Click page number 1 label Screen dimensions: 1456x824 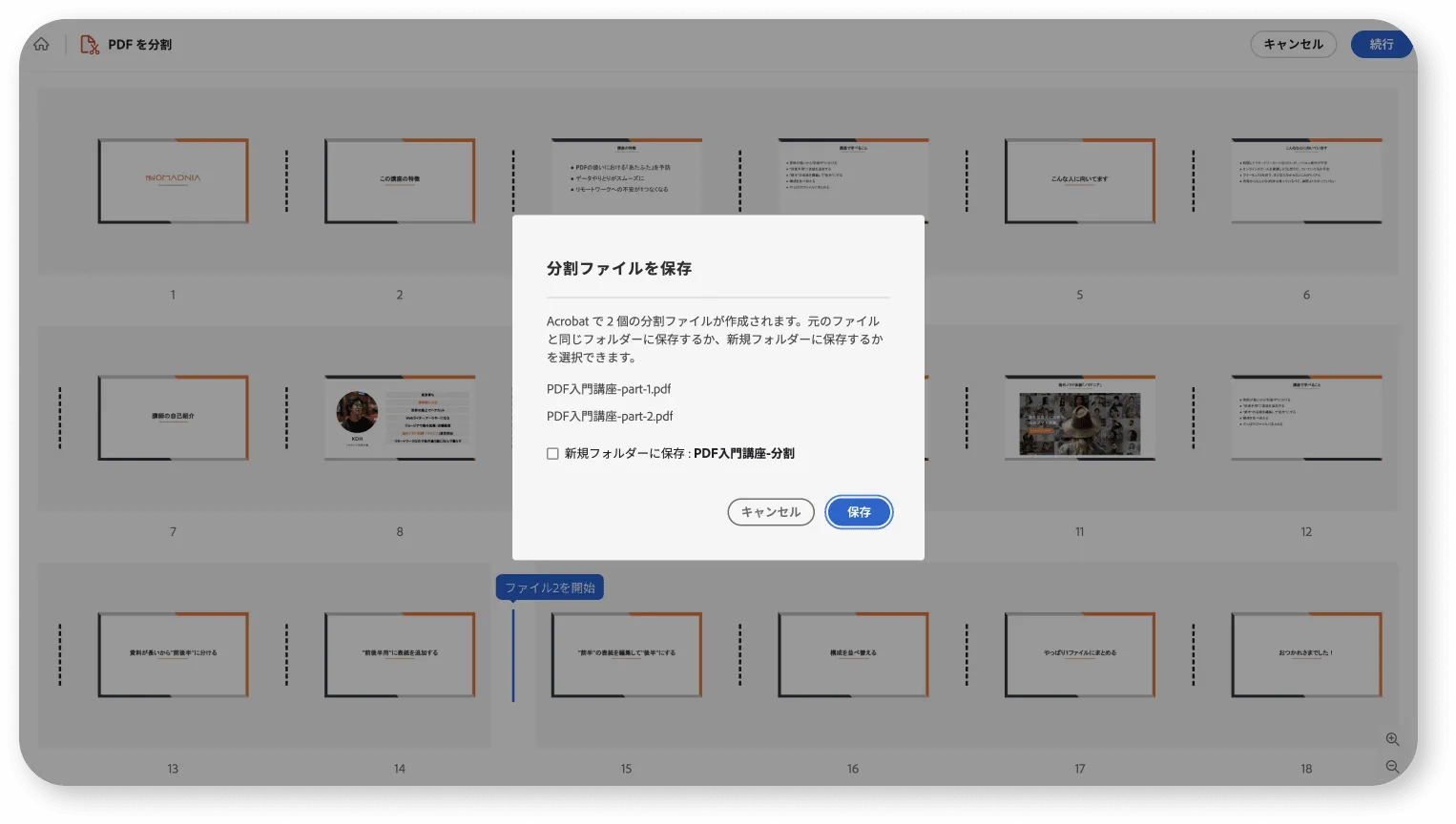click(x=173, y=295)
